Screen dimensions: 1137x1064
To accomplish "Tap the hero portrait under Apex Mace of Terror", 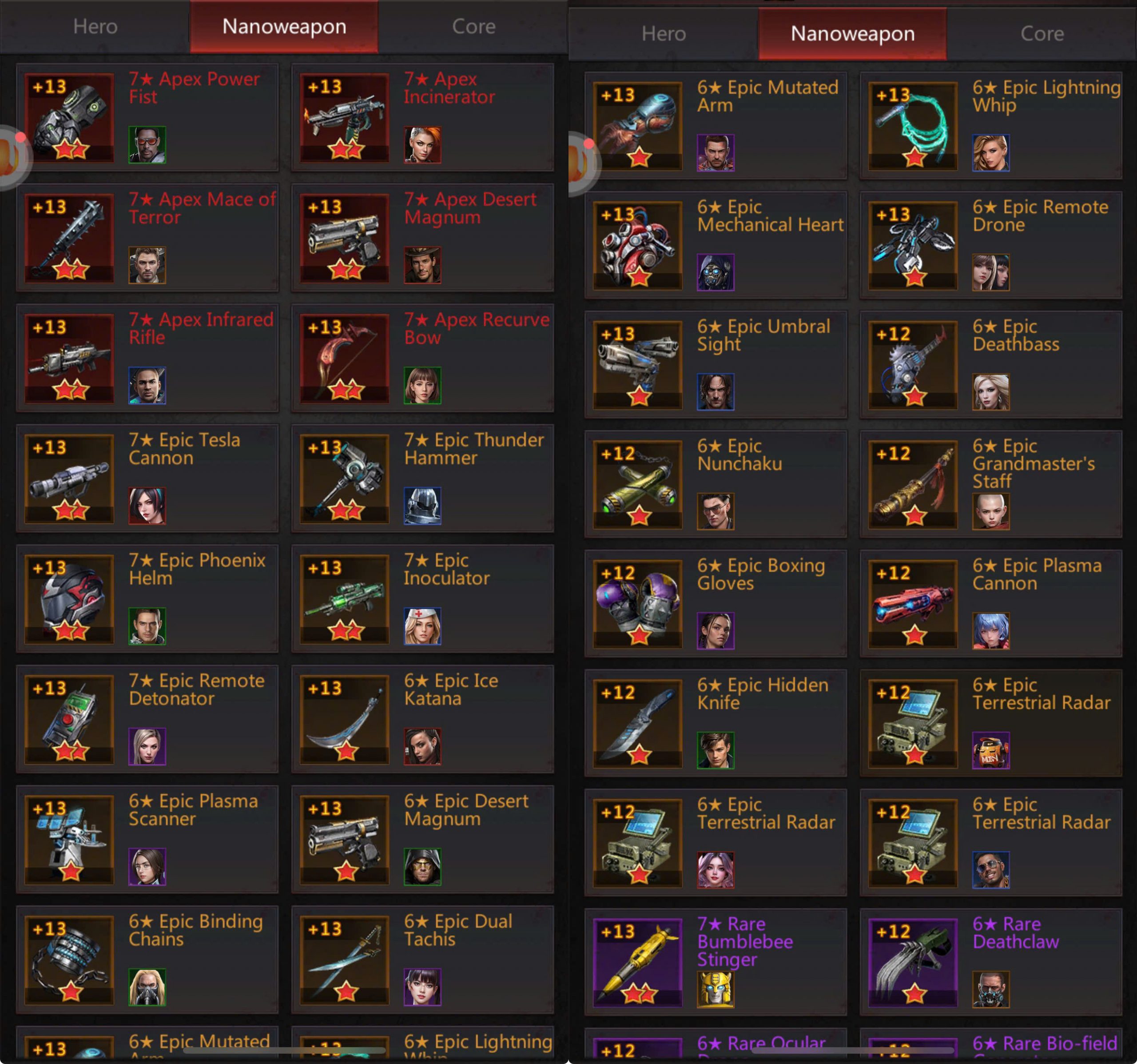I will [x=147, y=265].
